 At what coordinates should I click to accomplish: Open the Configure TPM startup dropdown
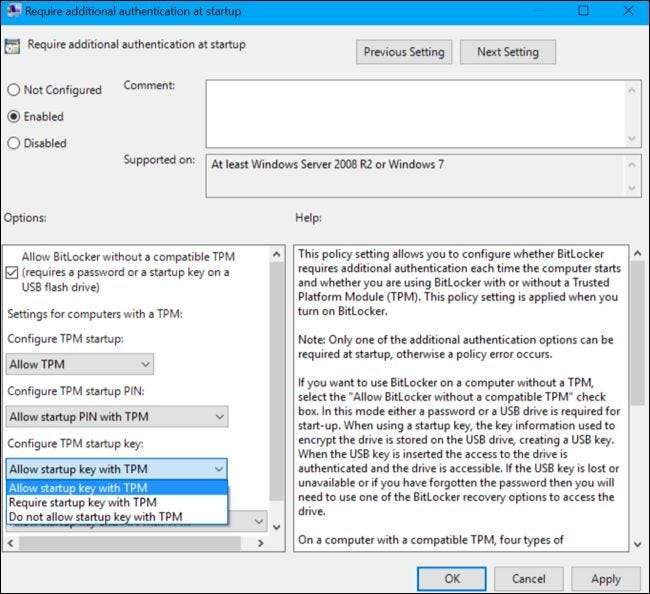pyautogui.click(x=80, y=364)
